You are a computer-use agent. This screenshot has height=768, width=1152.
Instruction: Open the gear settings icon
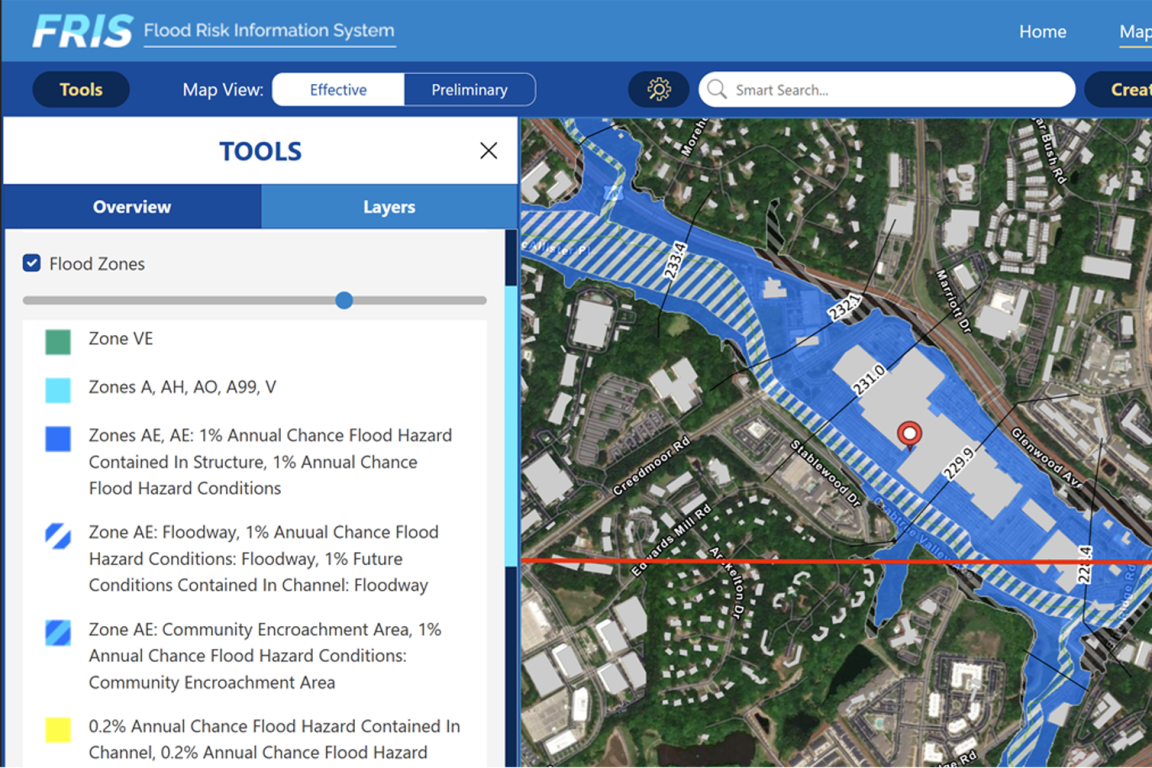(x=658, y=90)
